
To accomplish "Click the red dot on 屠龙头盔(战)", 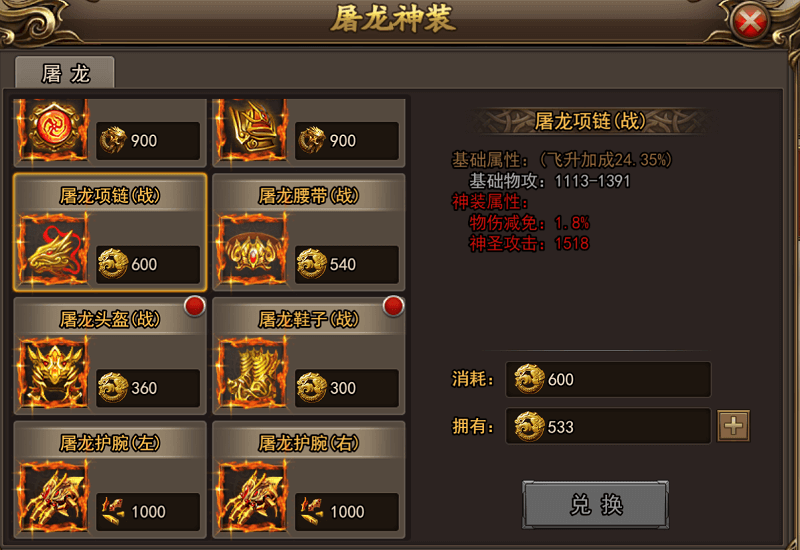I will click(194, 306).
